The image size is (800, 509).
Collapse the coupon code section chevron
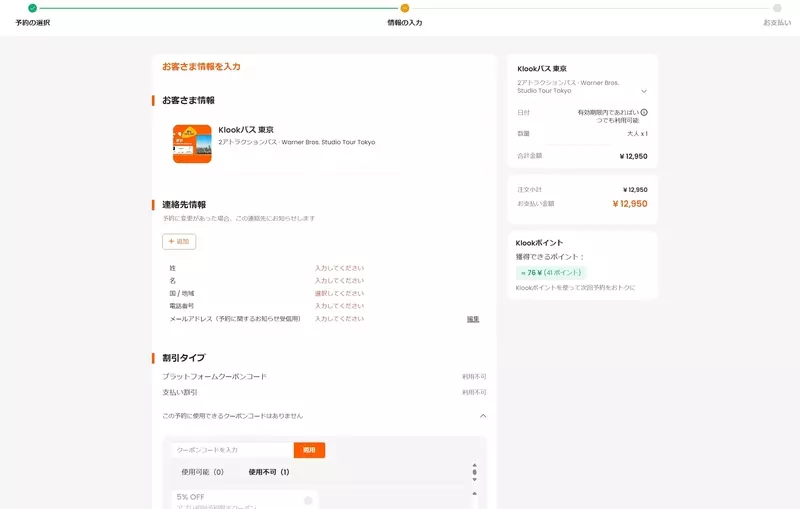[483, 415]
